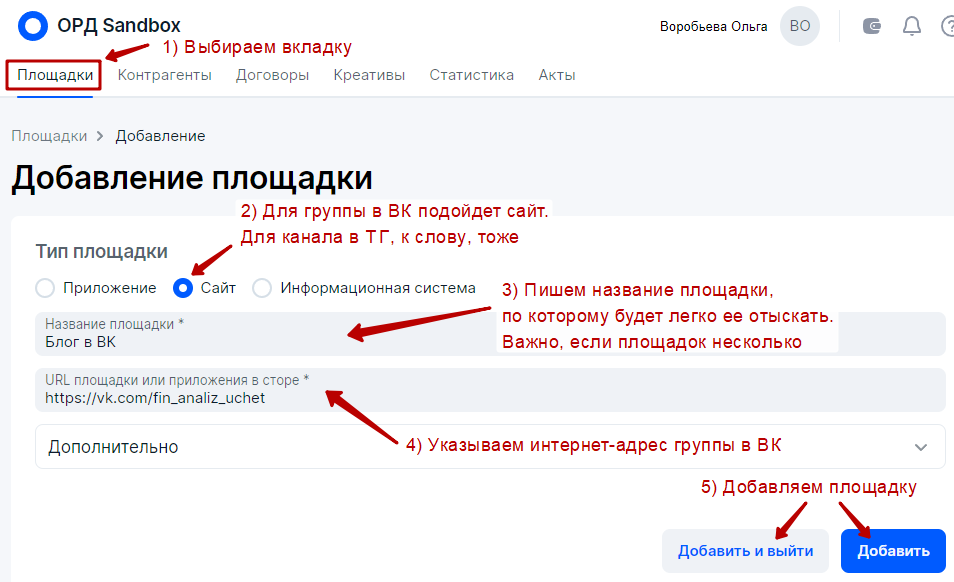Click the Добавление breadcrumb text
The width and height of the screenshot is (954, 582).
pyautogui.click(x=160, y=136)
